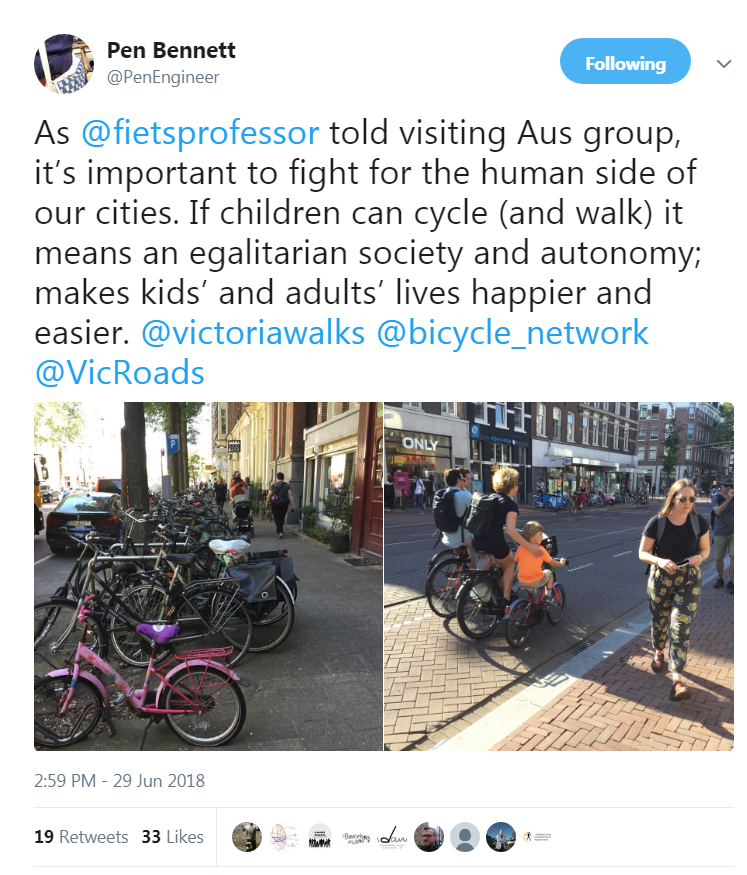Open the photo of cyclists near ONLY store

[559, 576]
